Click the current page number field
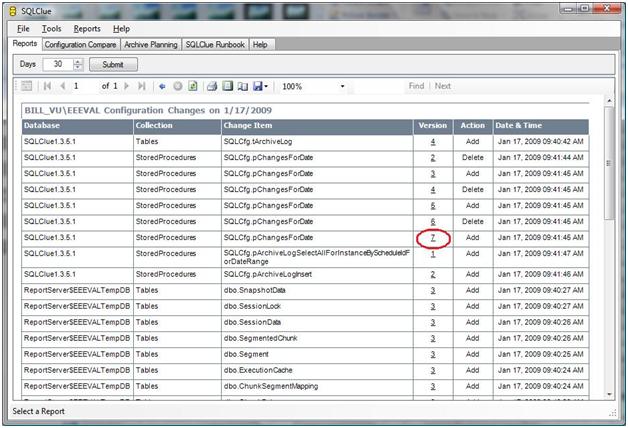The height and width of the screenshot is (428, 628). tap(83, 86)
